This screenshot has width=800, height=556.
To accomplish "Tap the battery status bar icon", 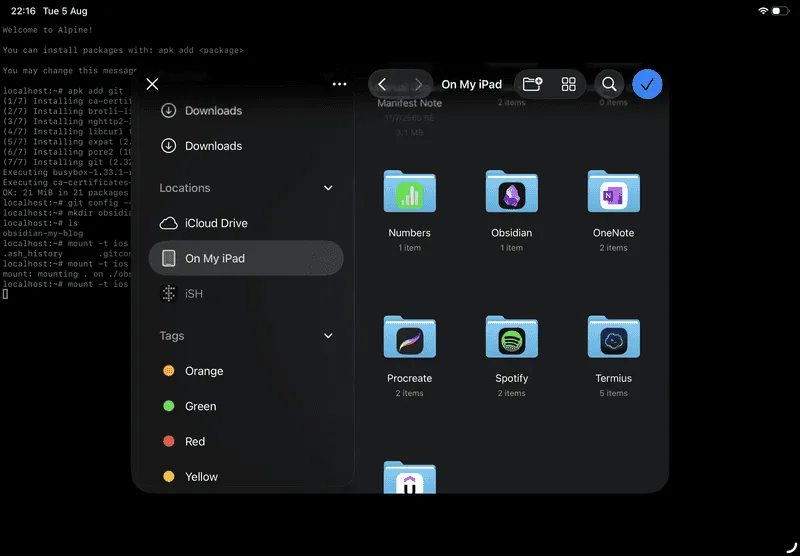I will point(780,11).
